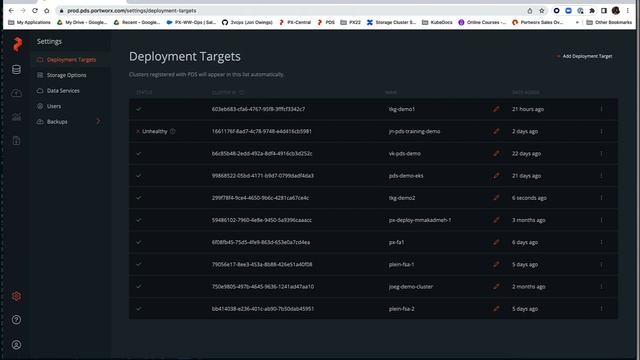Open actions menu for jn-pds-training-demo

click(601, 131)
